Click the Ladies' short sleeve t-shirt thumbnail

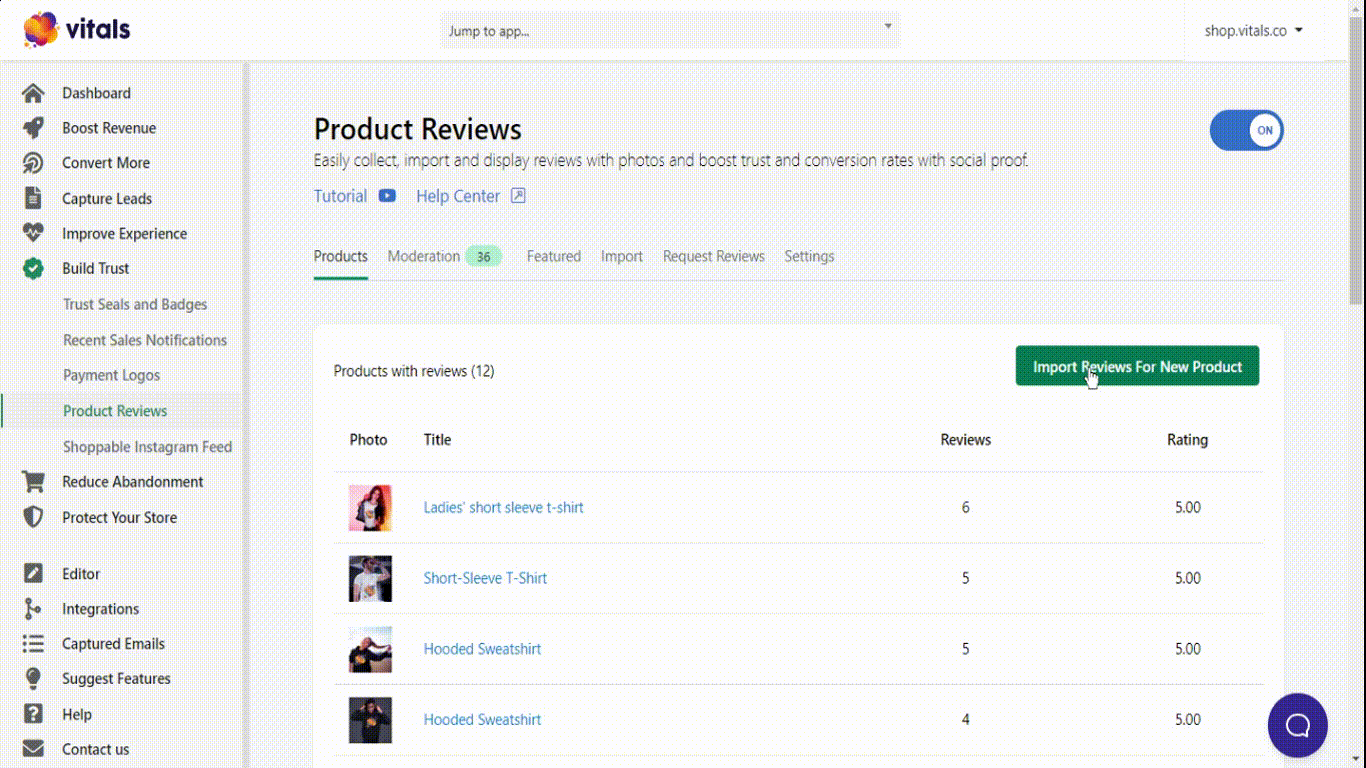coord(370,508)
